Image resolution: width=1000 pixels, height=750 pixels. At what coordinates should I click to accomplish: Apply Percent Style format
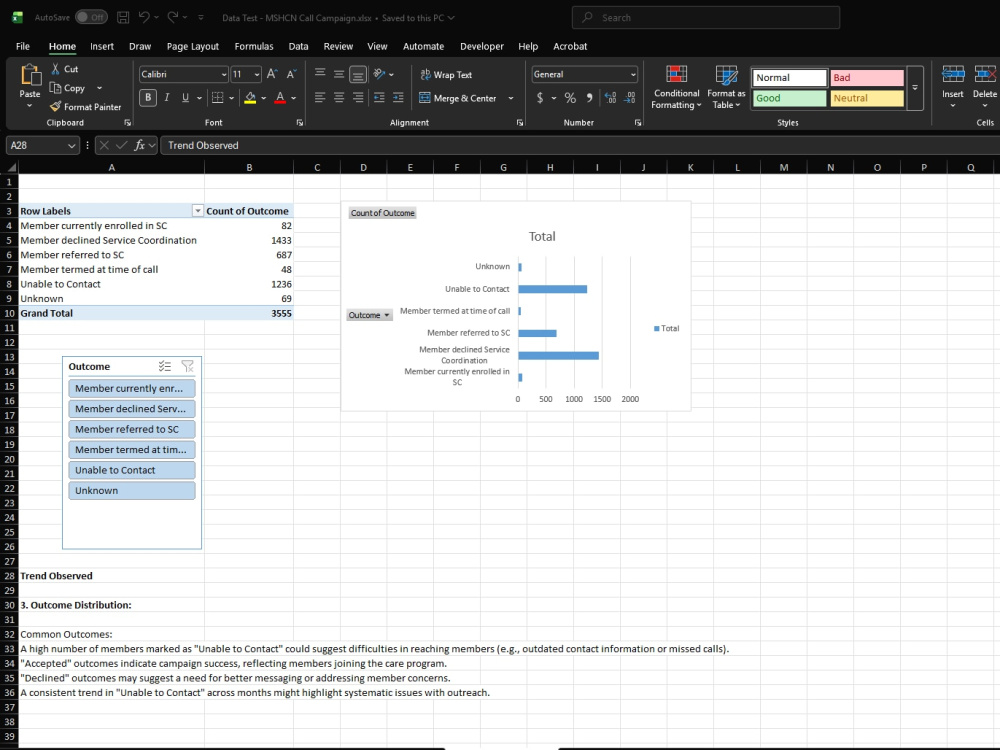click(570, 98)
